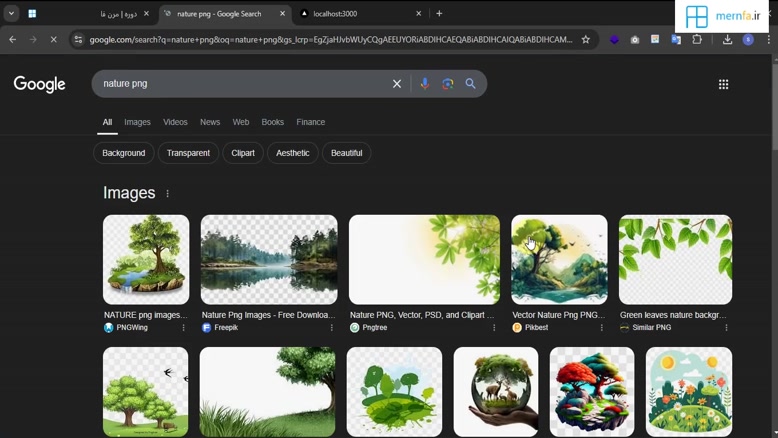
Task: Open the Google apps grid
Action: (x=723, y=84)
